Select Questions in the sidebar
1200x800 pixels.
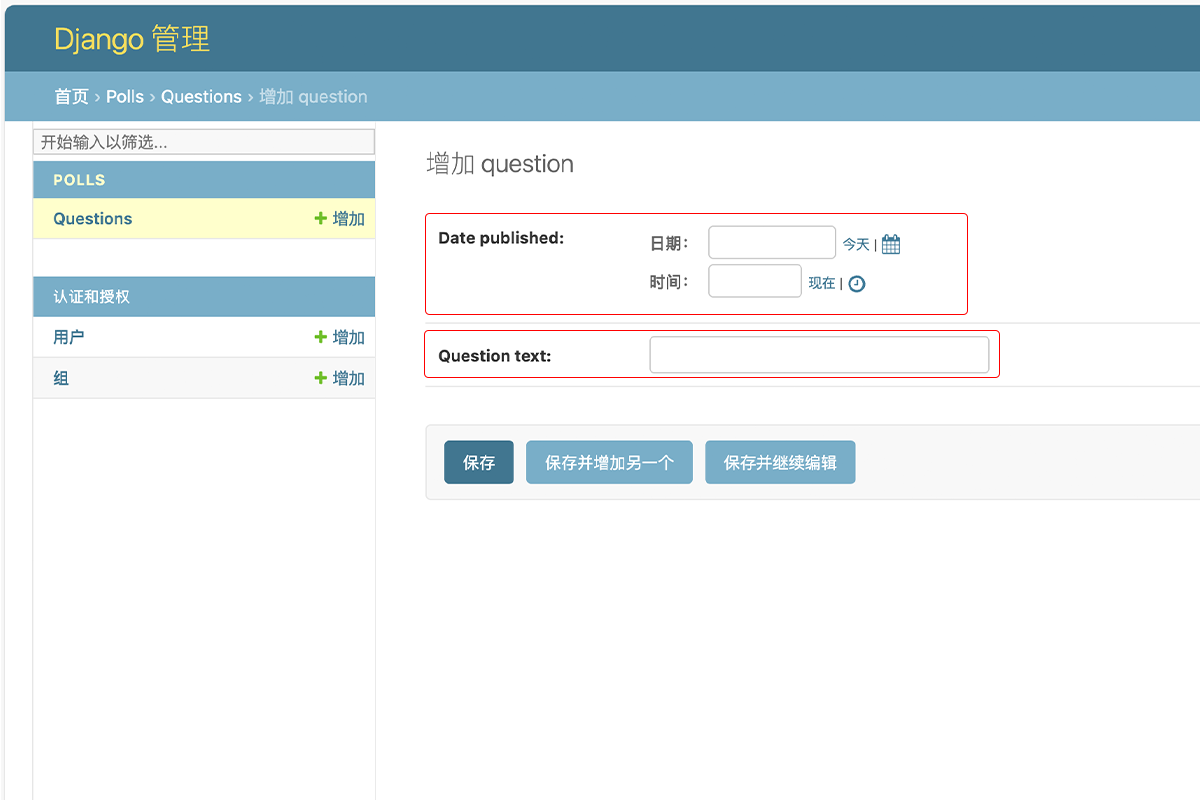(x=93, y=219)
